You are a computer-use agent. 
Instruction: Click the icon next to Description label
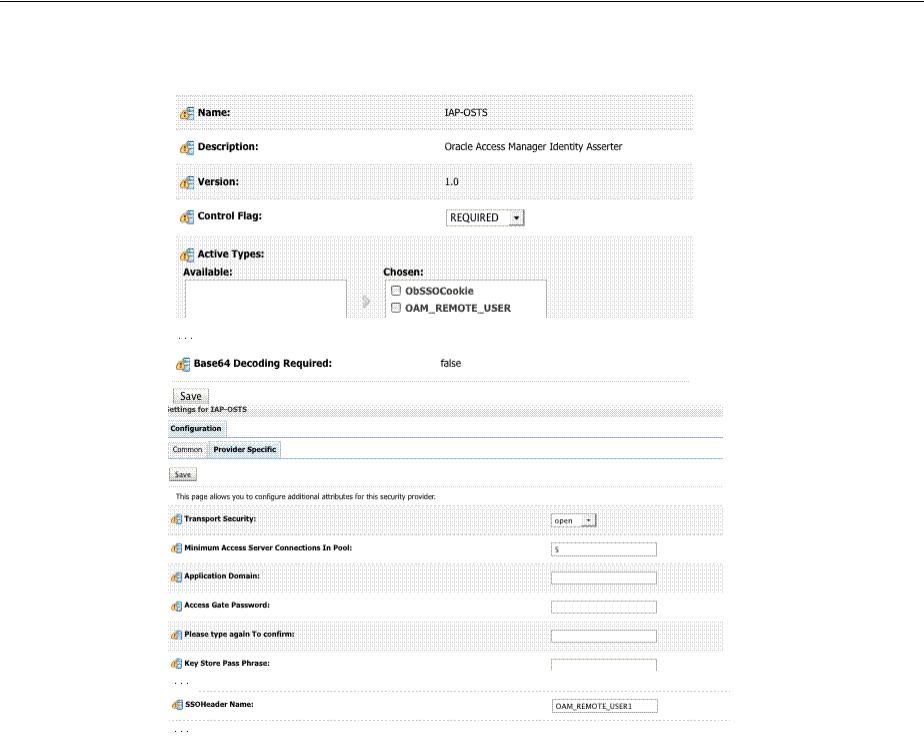[186, 147]
